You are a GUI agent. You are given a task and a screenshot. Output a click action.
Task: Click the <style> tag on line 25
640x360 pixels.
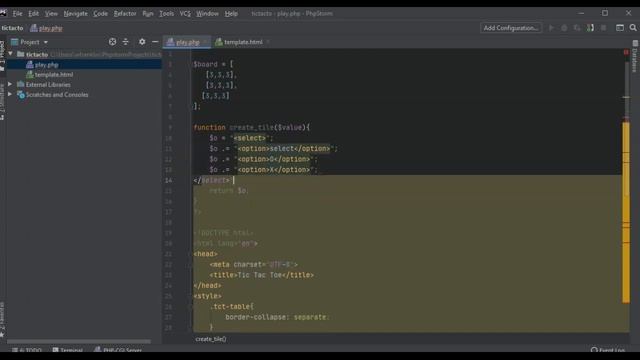207,296
